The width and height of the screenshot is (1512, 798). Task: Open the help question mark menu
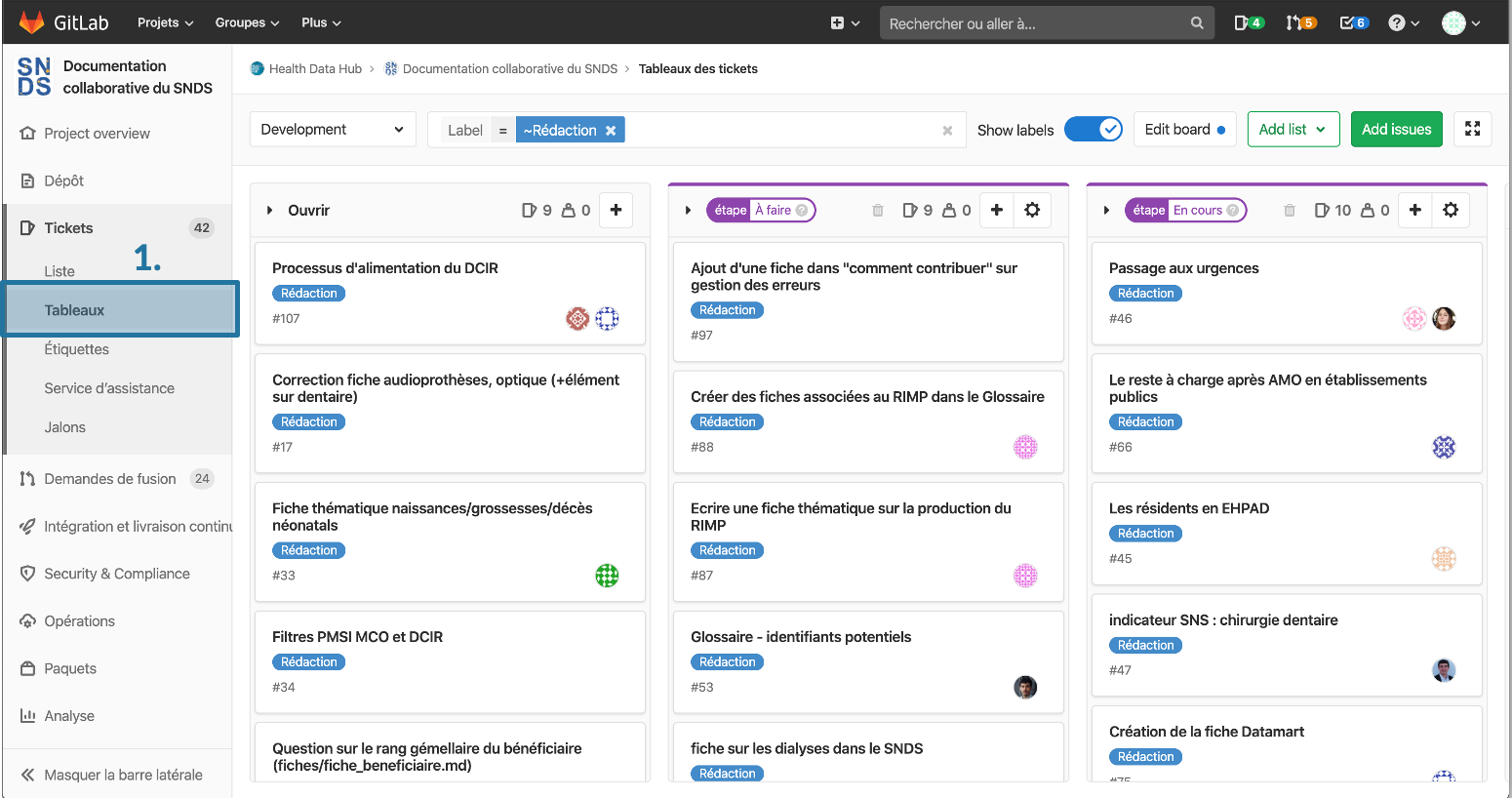pyautogui.click(x=1403, y=22)
